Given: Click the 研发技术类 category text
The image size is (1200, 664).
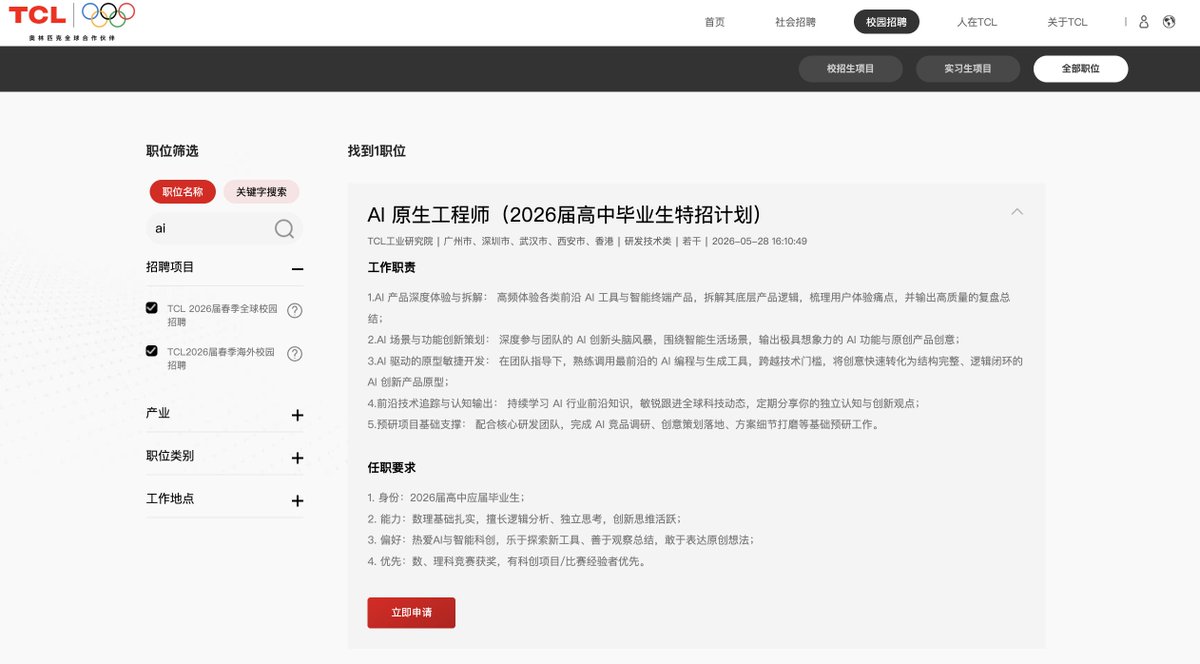Looking at the screenshot, I should coord(648,241).
